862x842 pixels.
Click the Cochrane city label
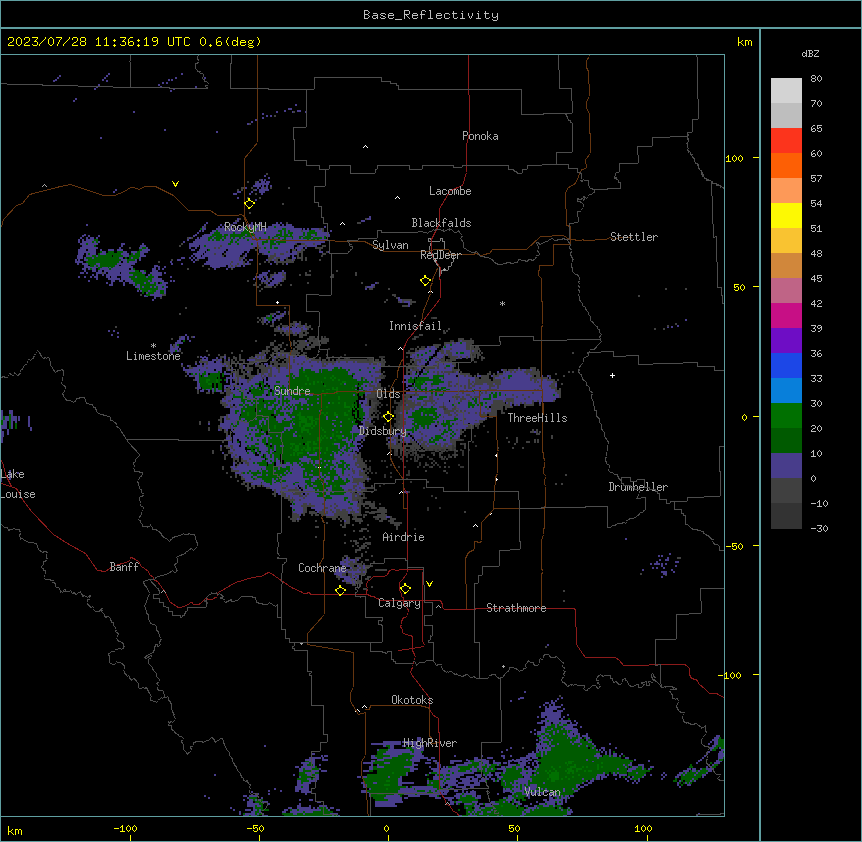point(322,568)
